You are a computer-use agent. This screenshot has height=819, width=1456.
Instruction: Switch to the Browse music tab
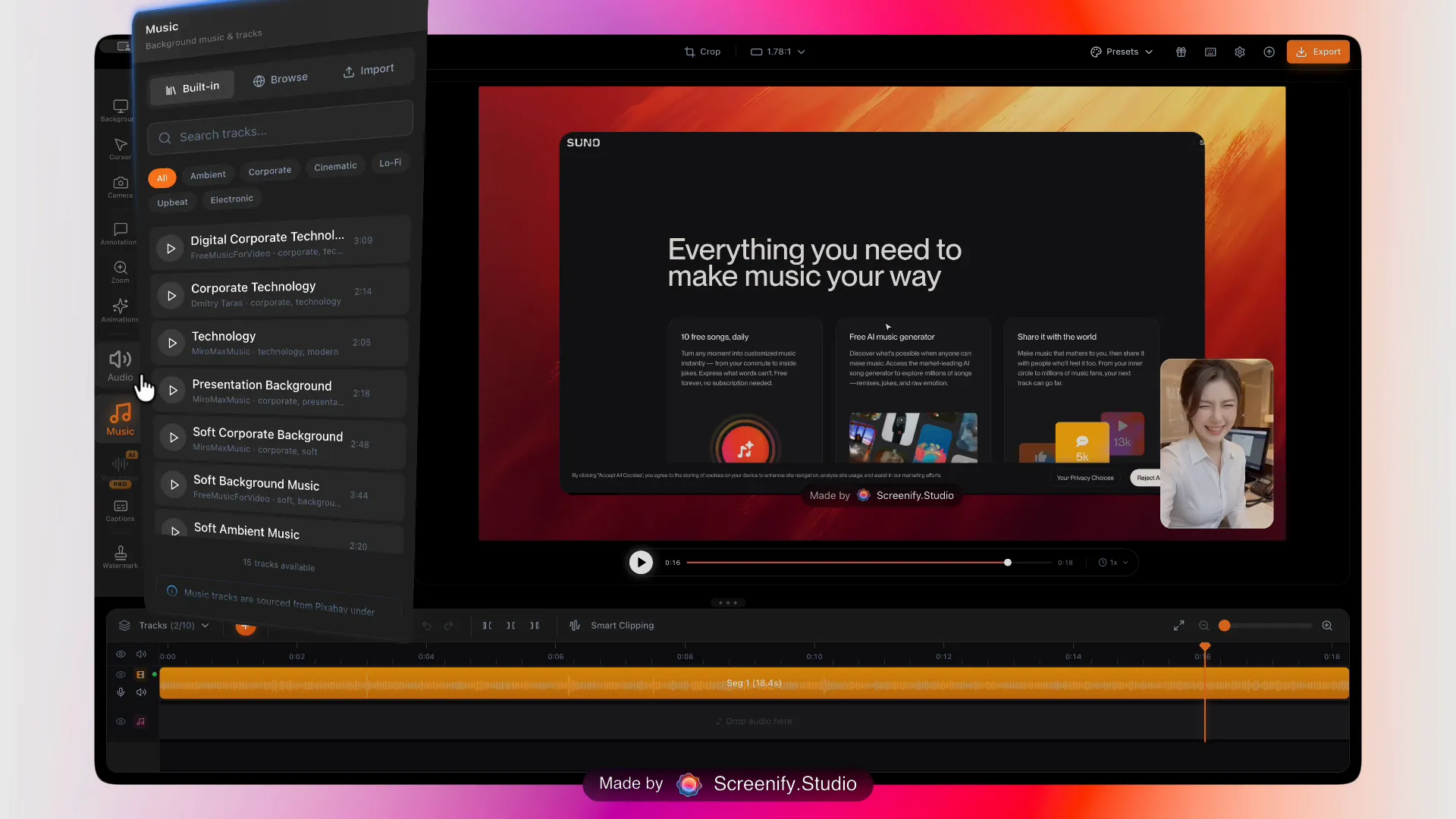click(281, 79)
